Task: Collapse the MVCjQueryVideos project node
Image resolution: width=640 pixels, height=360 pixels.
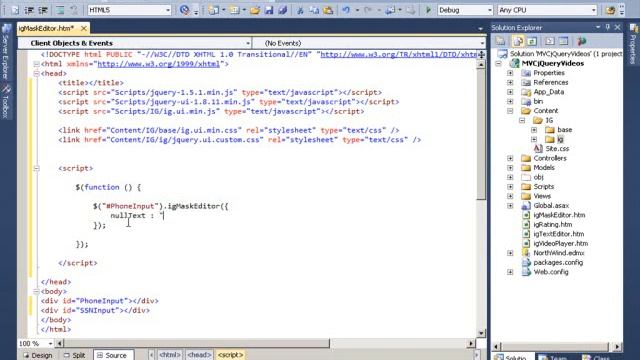Action: (x=498, y=64)
